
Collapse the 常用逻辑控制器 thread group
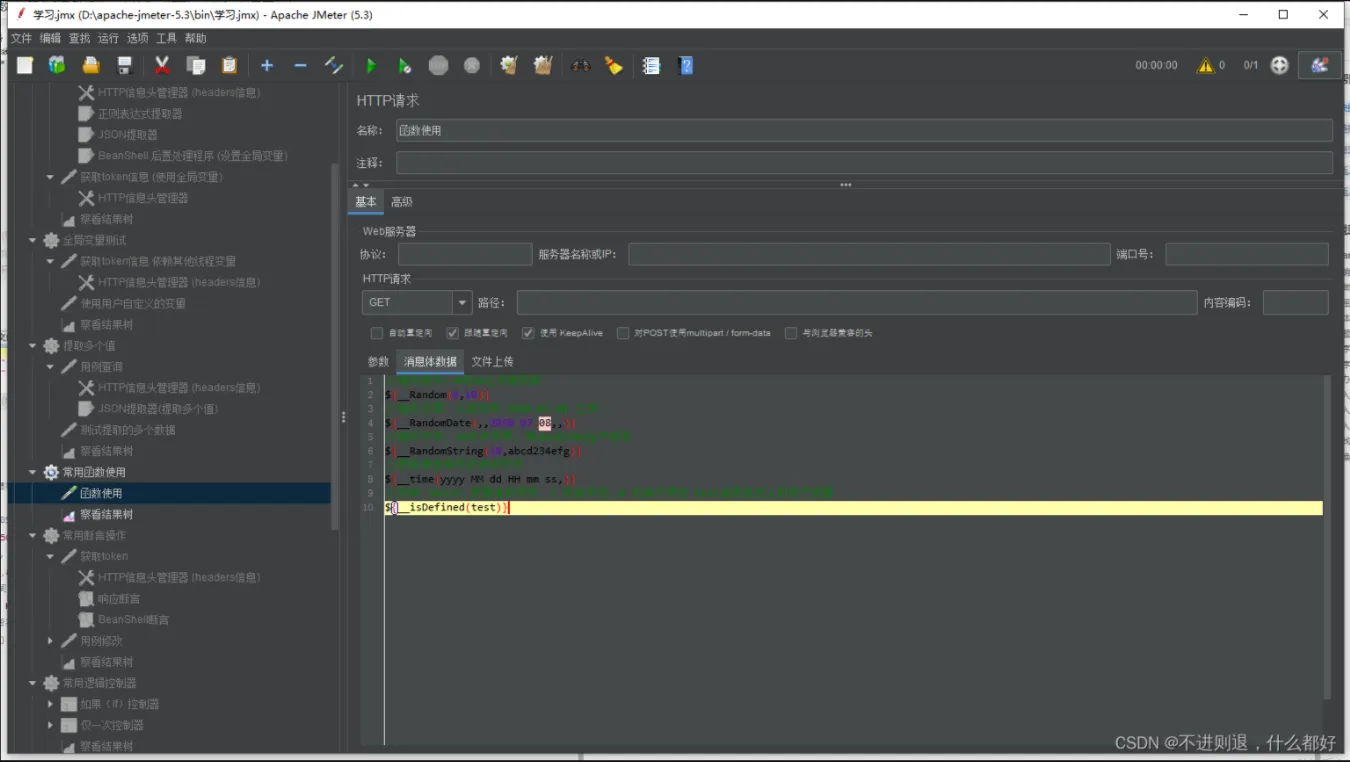point(33,683)
